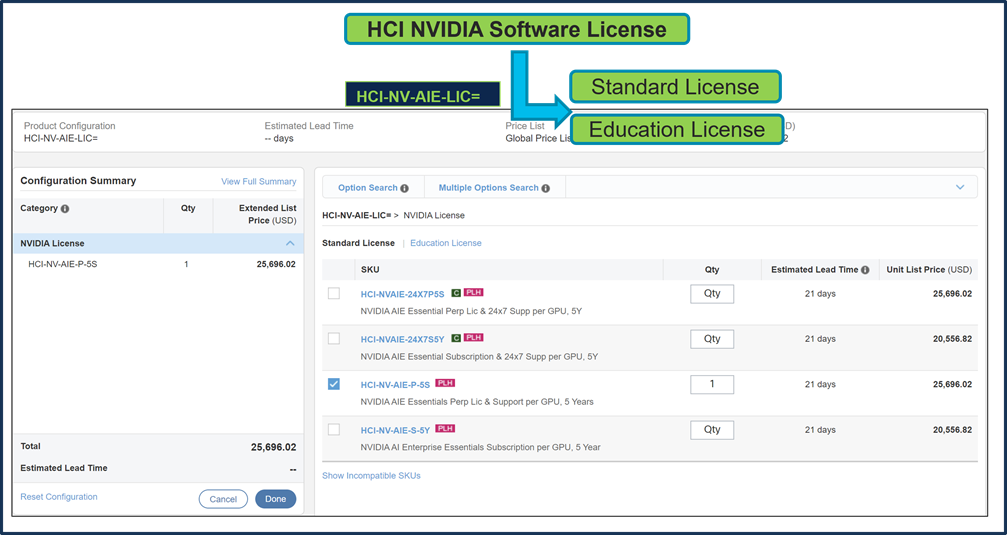
Task: Click green C badge on HCI-NVAIE-24X7S5Y
Action: [x=456, y=338]
